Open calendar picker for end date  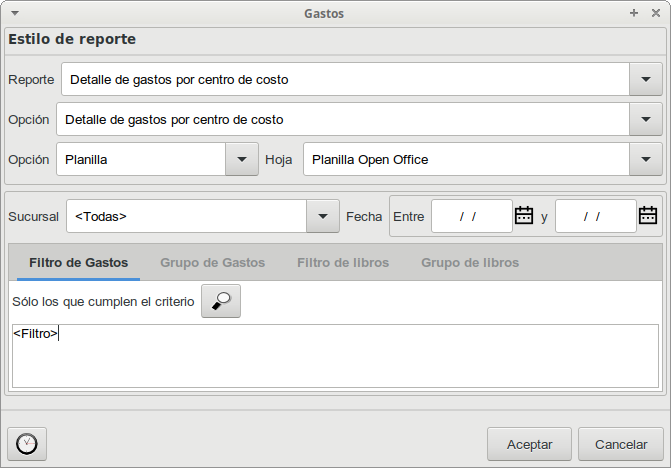pyautogui.click(x=647, y=216)
